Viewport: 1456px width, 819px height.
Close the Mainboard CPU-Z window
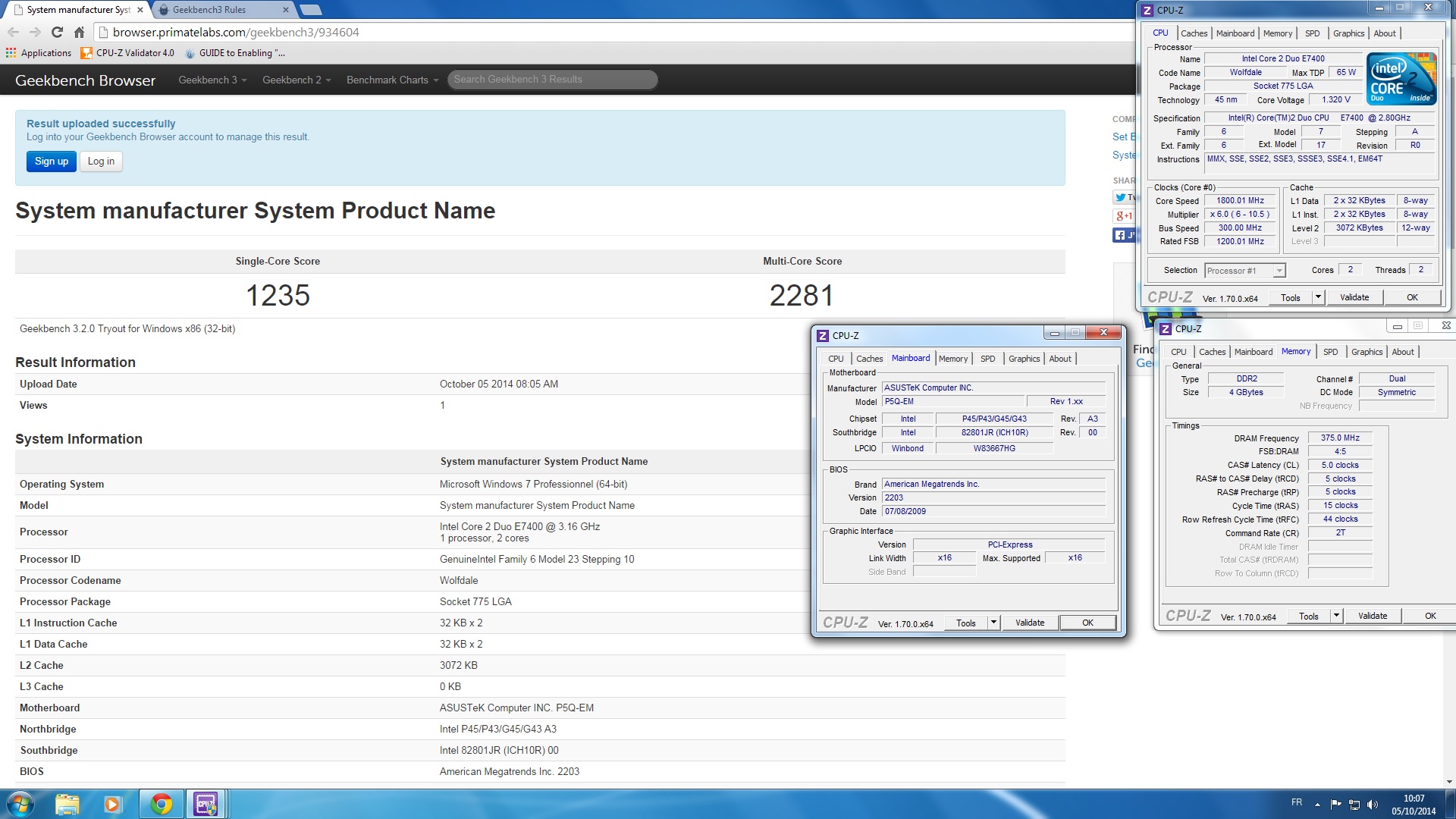point(1104,333)
